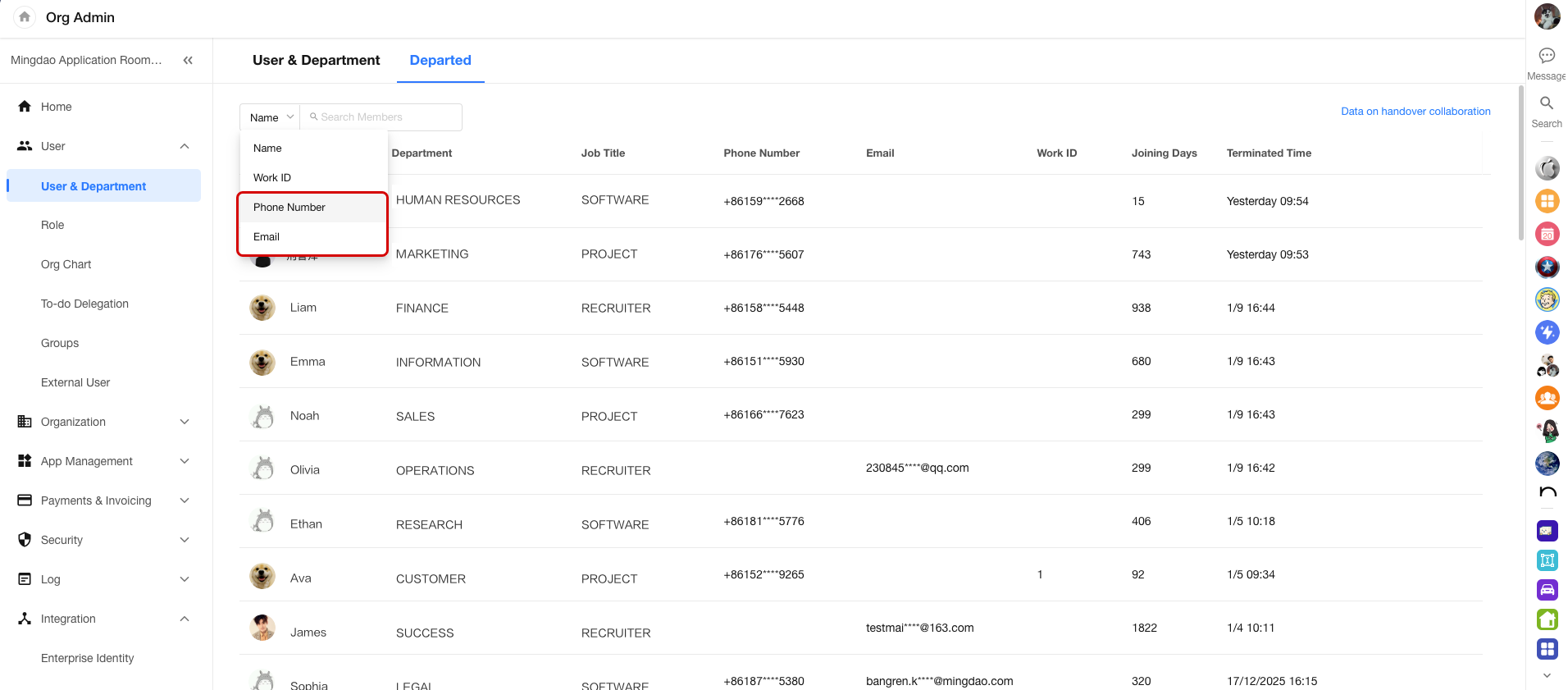Screen dimensions: 1568x690
Task: Open the red calendar app icon
Action: pos(1547,234)
